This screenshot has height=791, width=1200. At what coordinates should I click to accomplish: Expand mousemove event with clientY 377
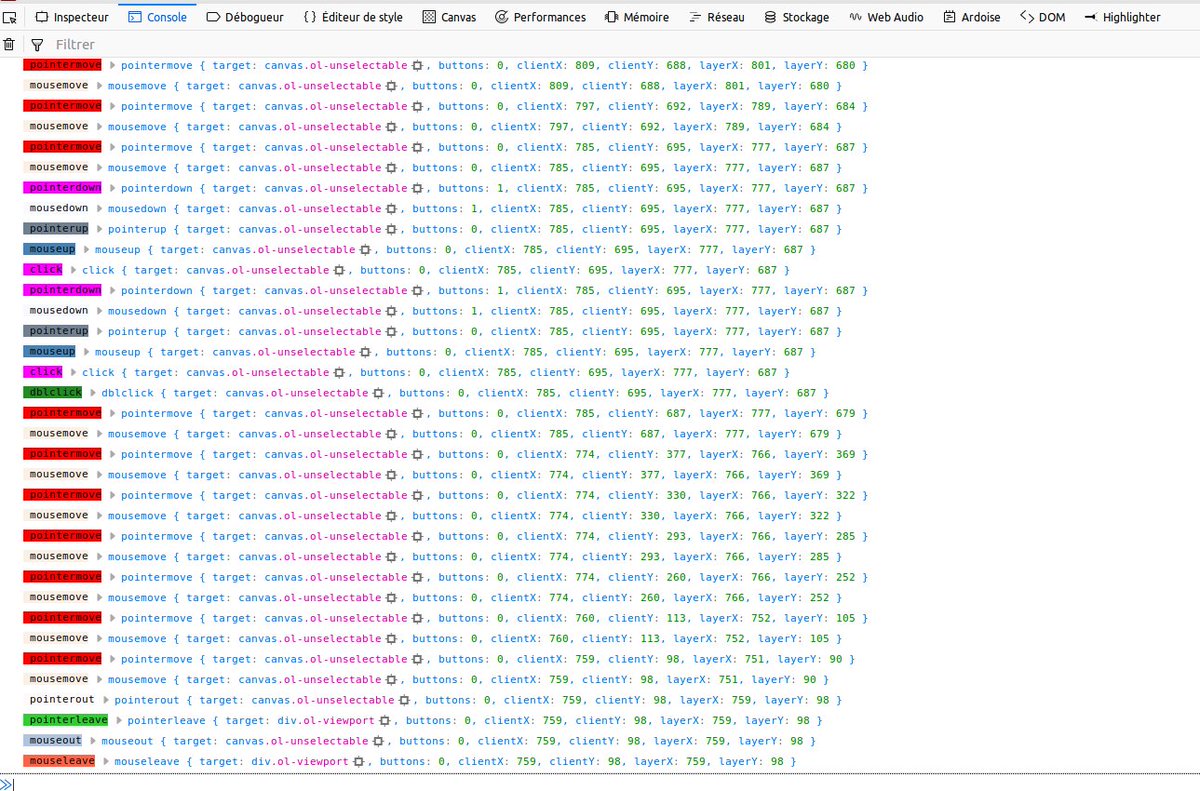point(99,475)
